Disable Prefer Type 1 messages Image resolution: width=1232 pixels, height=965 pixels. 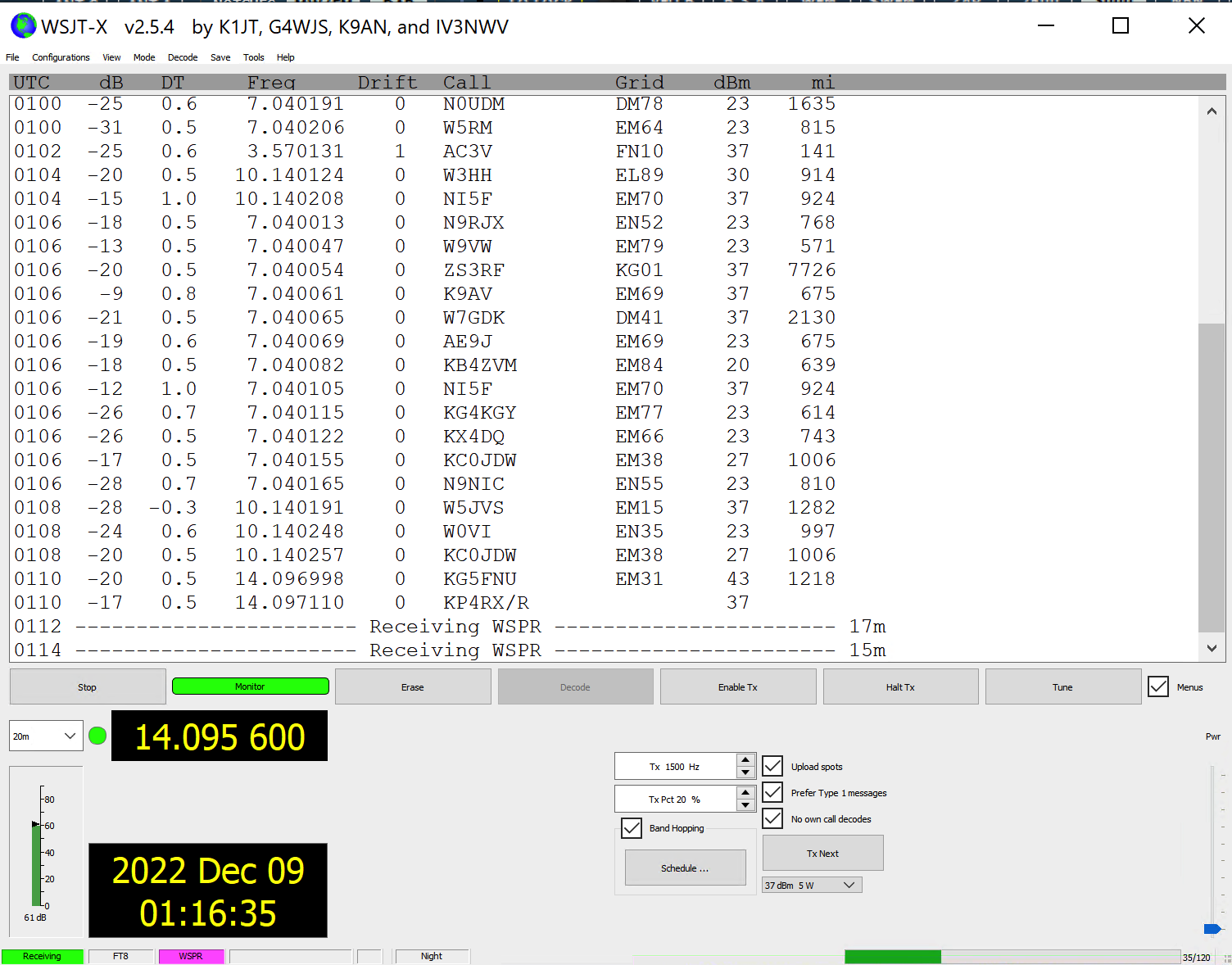772,792
